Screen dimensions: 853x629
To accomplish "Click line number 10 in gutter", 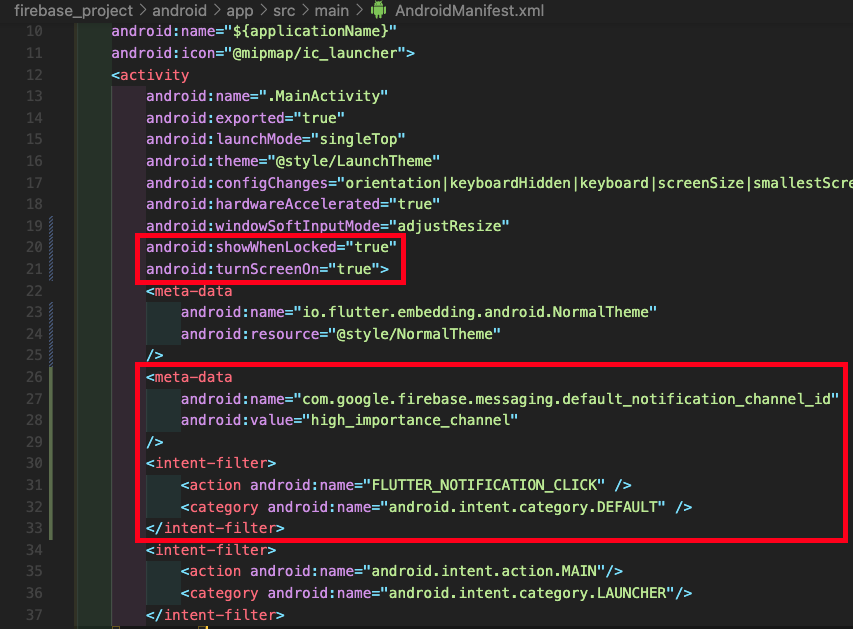I will (x=34, y=31).
